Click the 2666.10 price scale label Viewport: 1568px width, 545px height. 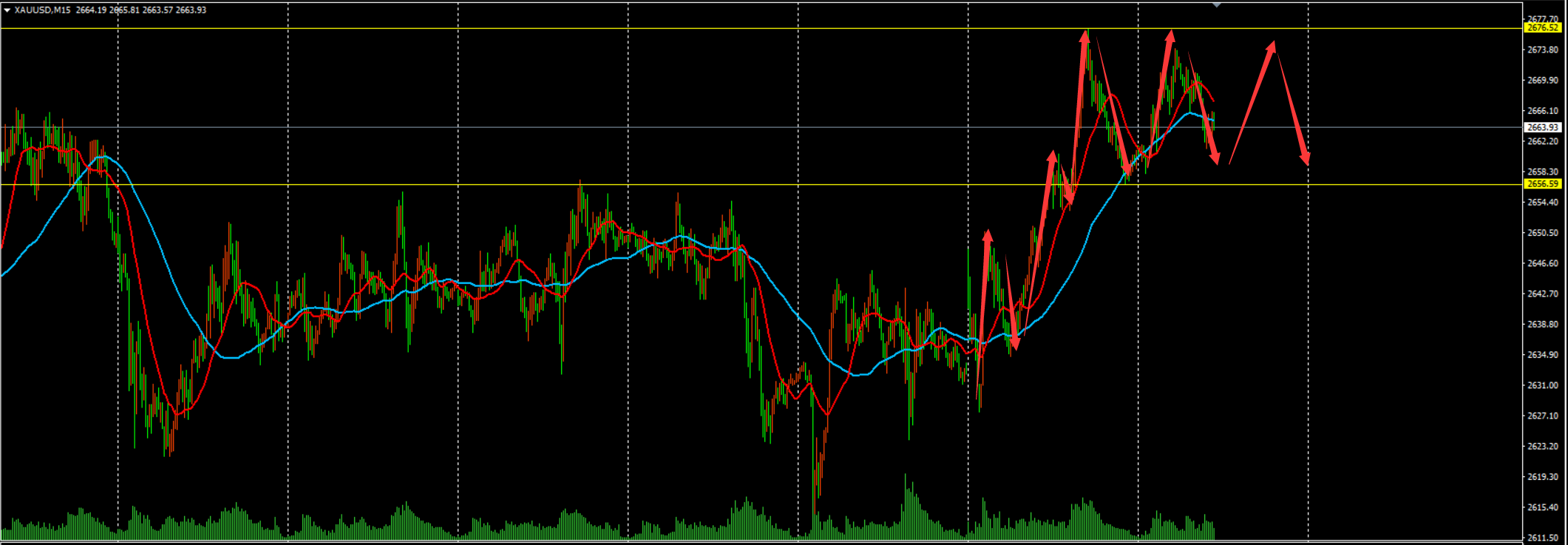1543,111
